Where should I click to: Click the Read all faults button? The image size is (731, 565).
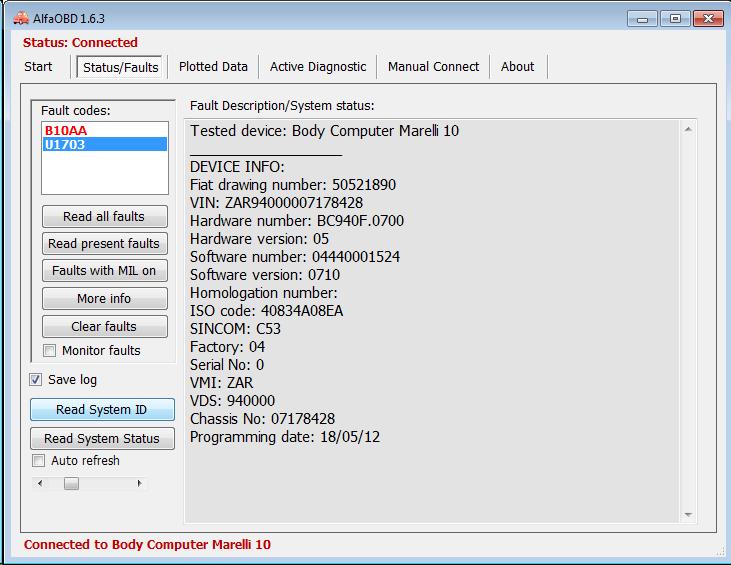click(104, 217)
